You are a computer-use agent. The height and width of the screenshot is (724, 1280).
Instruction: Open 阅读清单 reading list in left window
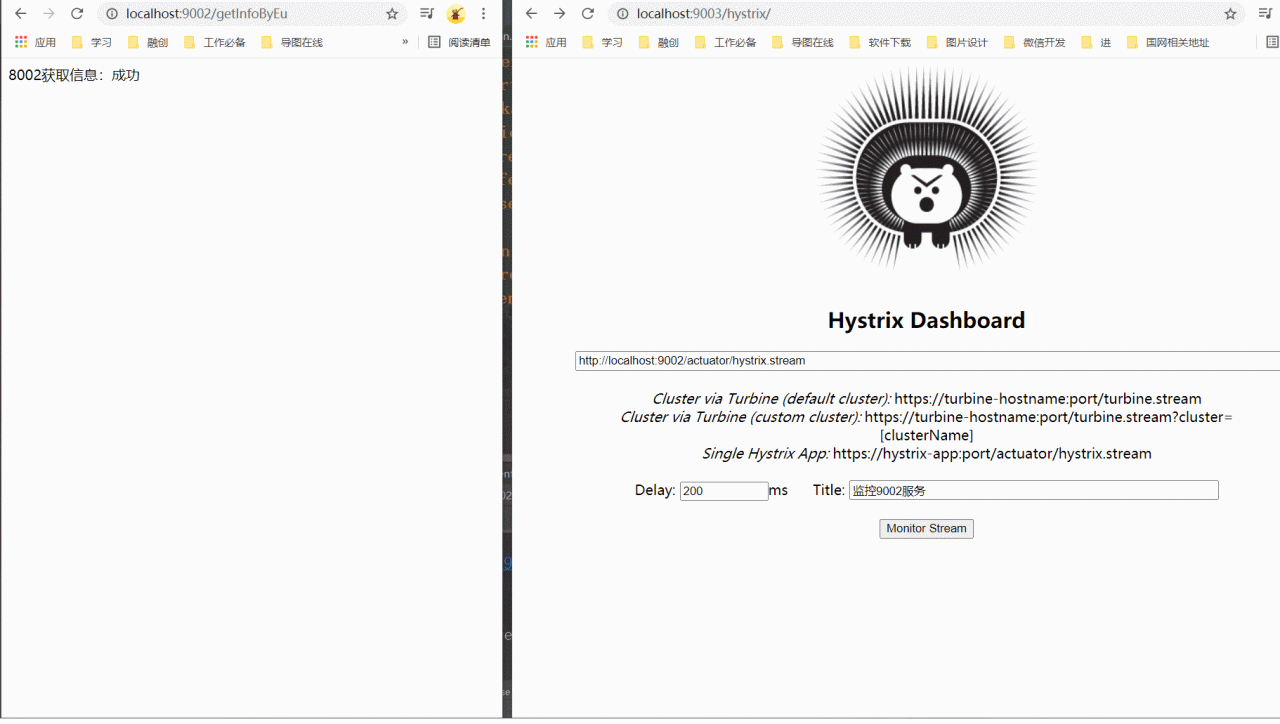[x=459, y=42]
